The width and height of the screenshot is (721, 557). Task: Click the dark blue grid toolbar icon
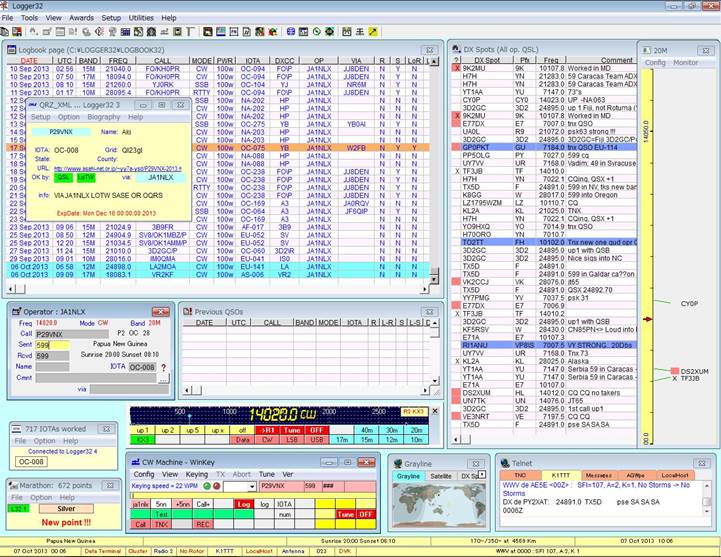click(125, 32)
